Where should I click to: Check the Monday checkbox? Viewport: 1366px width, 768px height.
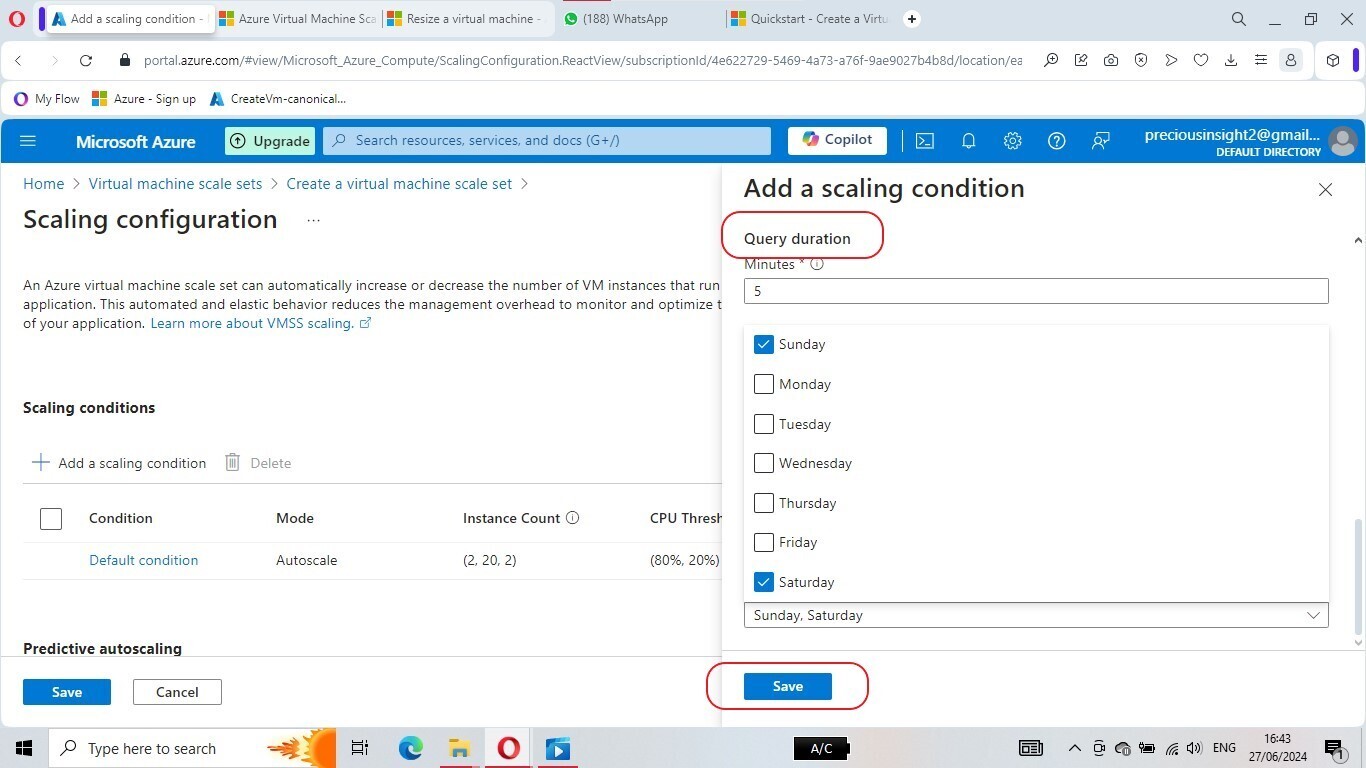(764, 384)
